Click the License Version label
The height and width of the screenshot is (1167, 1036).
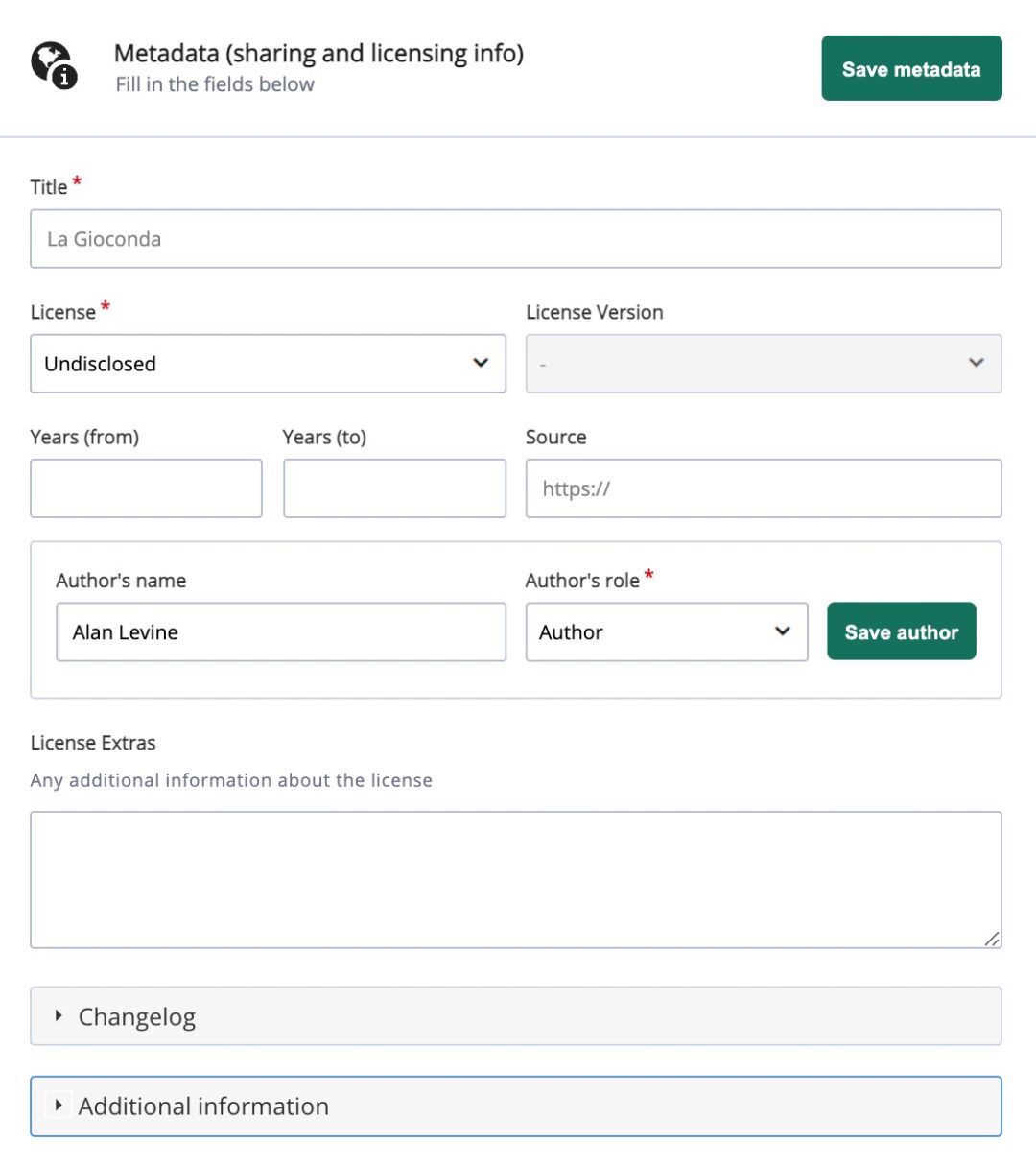594,312
